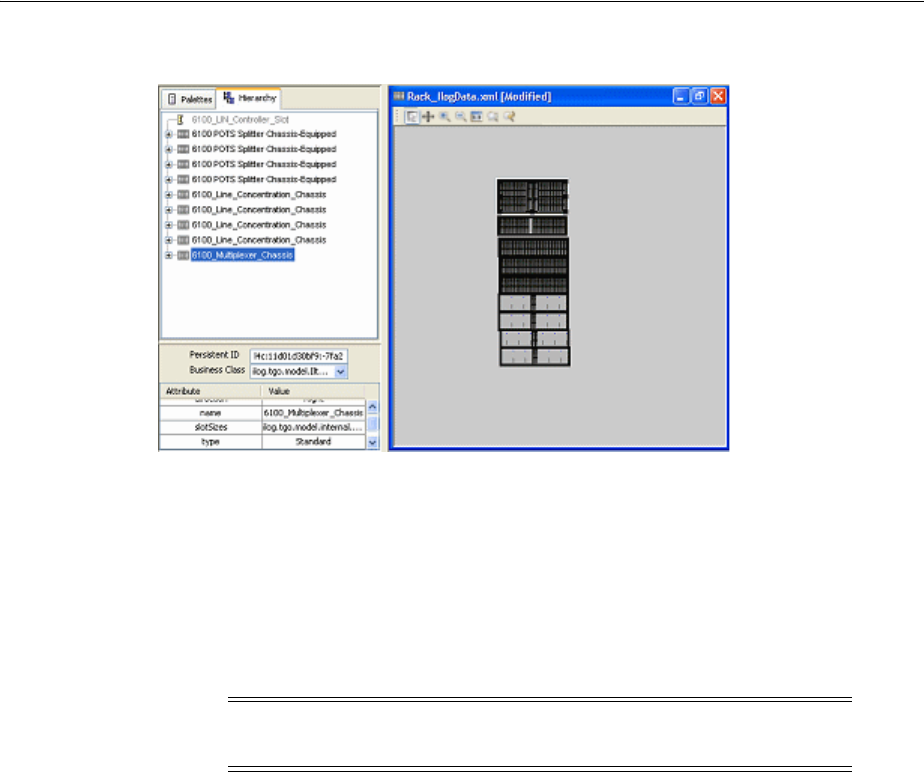Open the Business Class dropdown
This screenshot has height=772, width=924.
(341, 371)
